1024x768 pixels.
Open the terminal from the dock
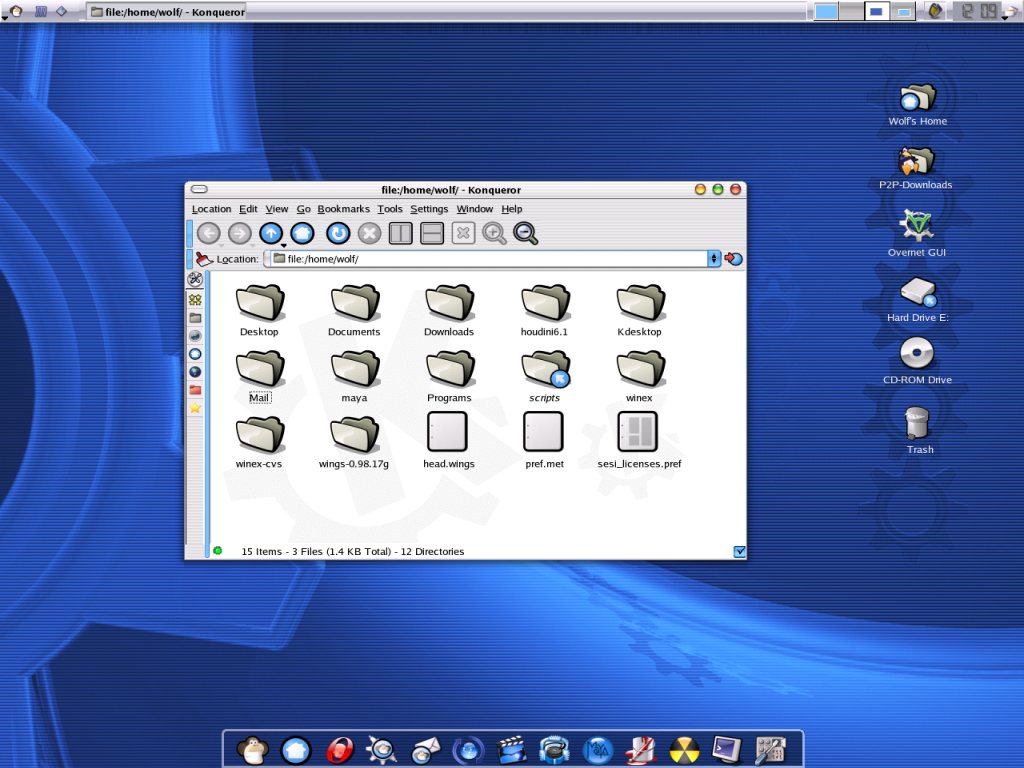727,750
